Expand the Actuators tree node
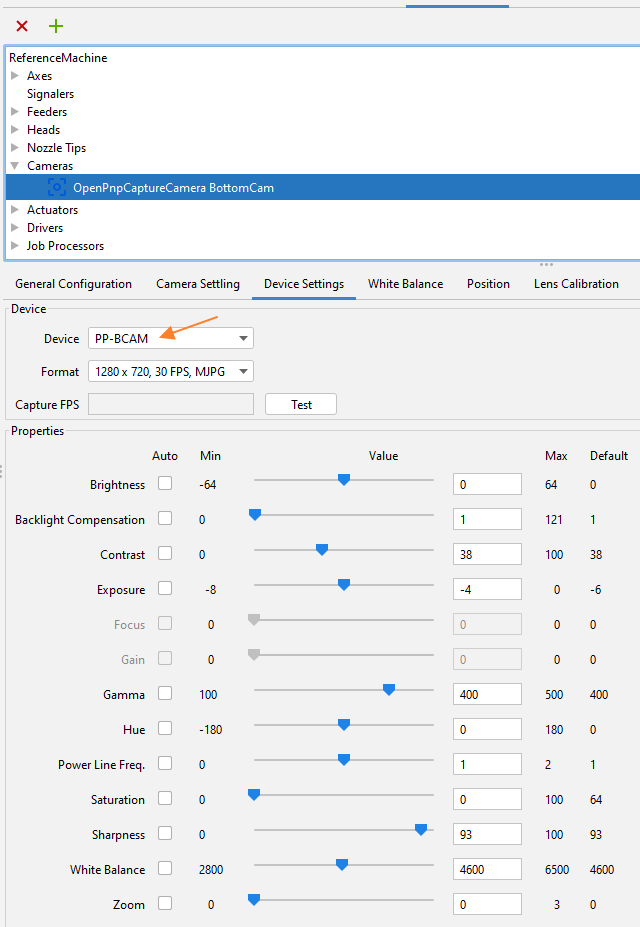Screen dimensions: 640x927 click(15, 210)
